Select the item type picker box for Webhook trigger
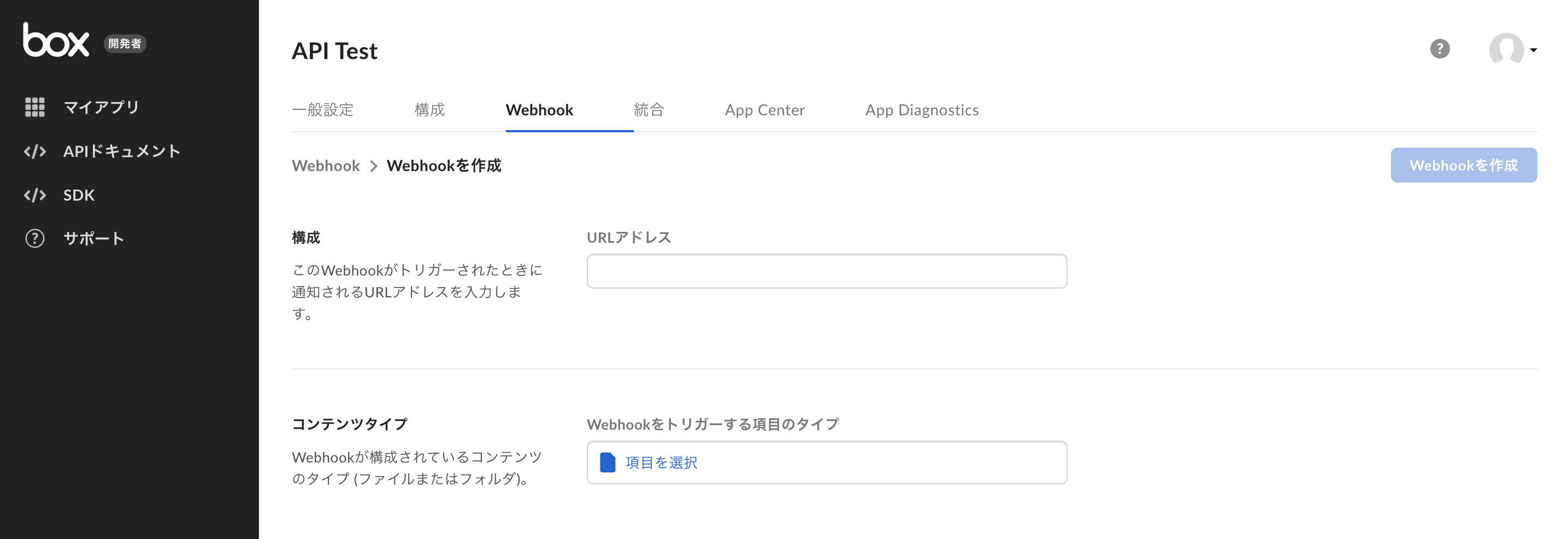The image size is (1568, 539). pyautogui.click(x=826, y=462)
